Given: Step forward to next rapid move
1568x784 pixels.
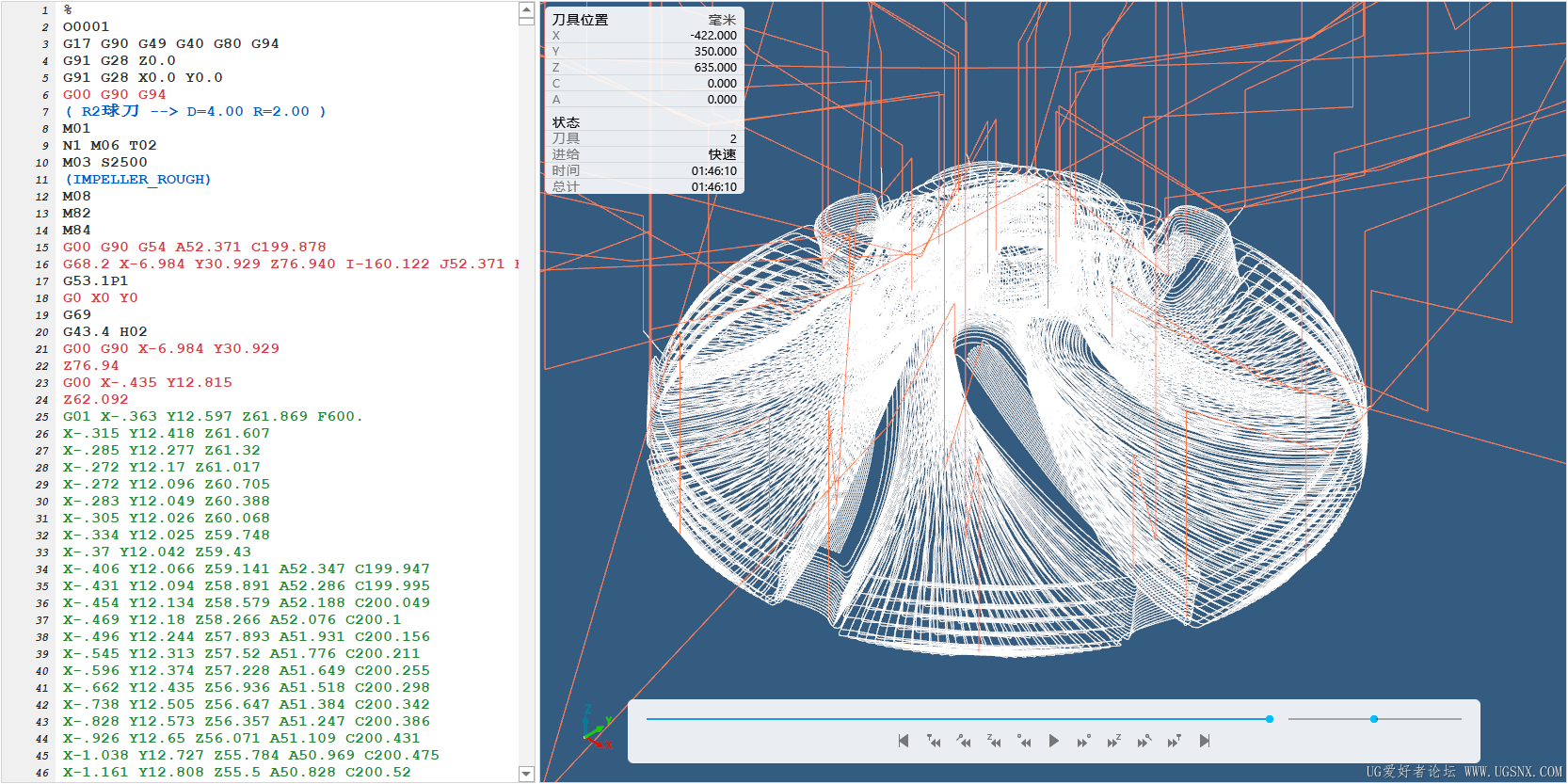Looking at the screenshot, I should 1144,741.
